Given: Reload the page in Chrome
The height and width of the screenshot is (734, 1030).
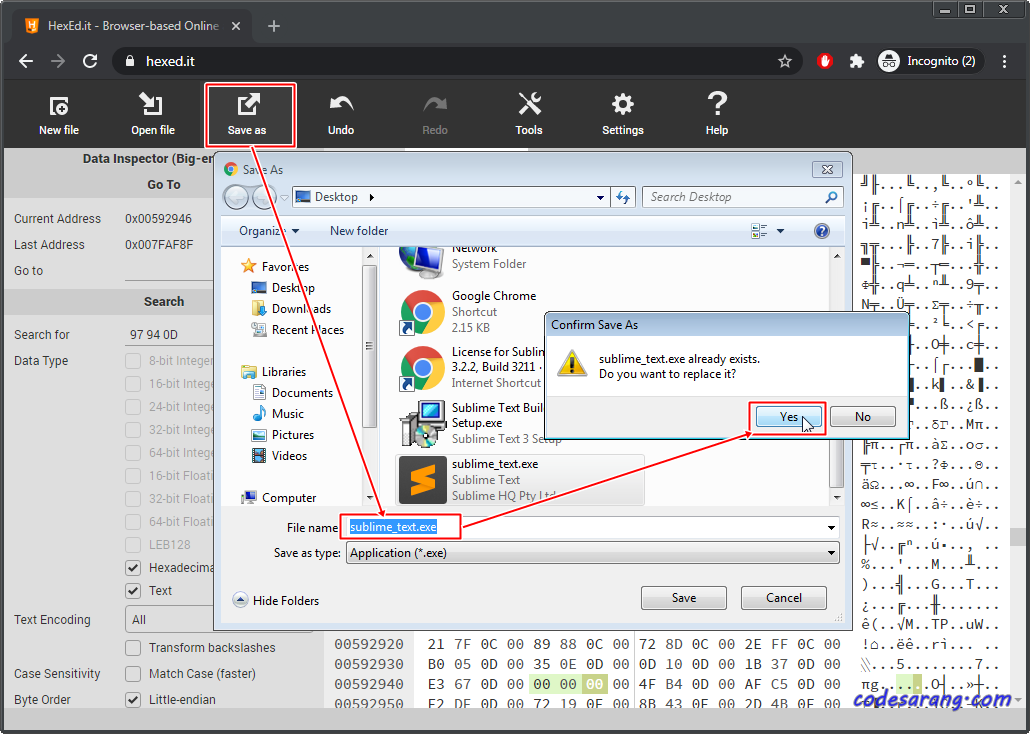Looking at the screenshot, I should (x=90, y=61).
